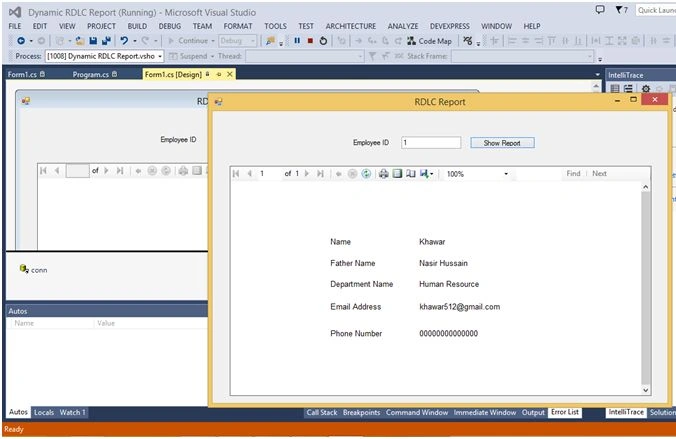Click Continue in the debug toolbar
The width and height of the screenshot is (676, 439).
pyautogui.click(x=189, y=41)
